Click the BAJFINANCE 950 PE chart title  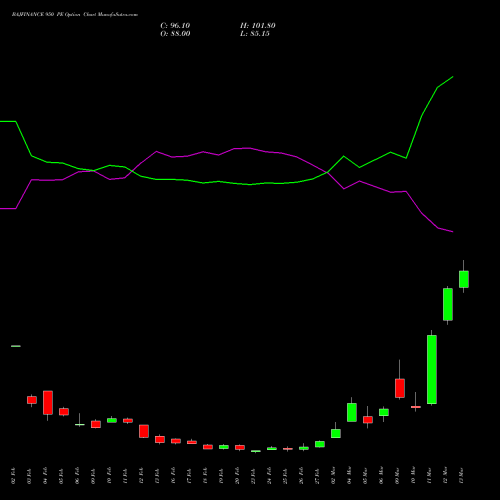pyautogui.click(x=75, y=15)
